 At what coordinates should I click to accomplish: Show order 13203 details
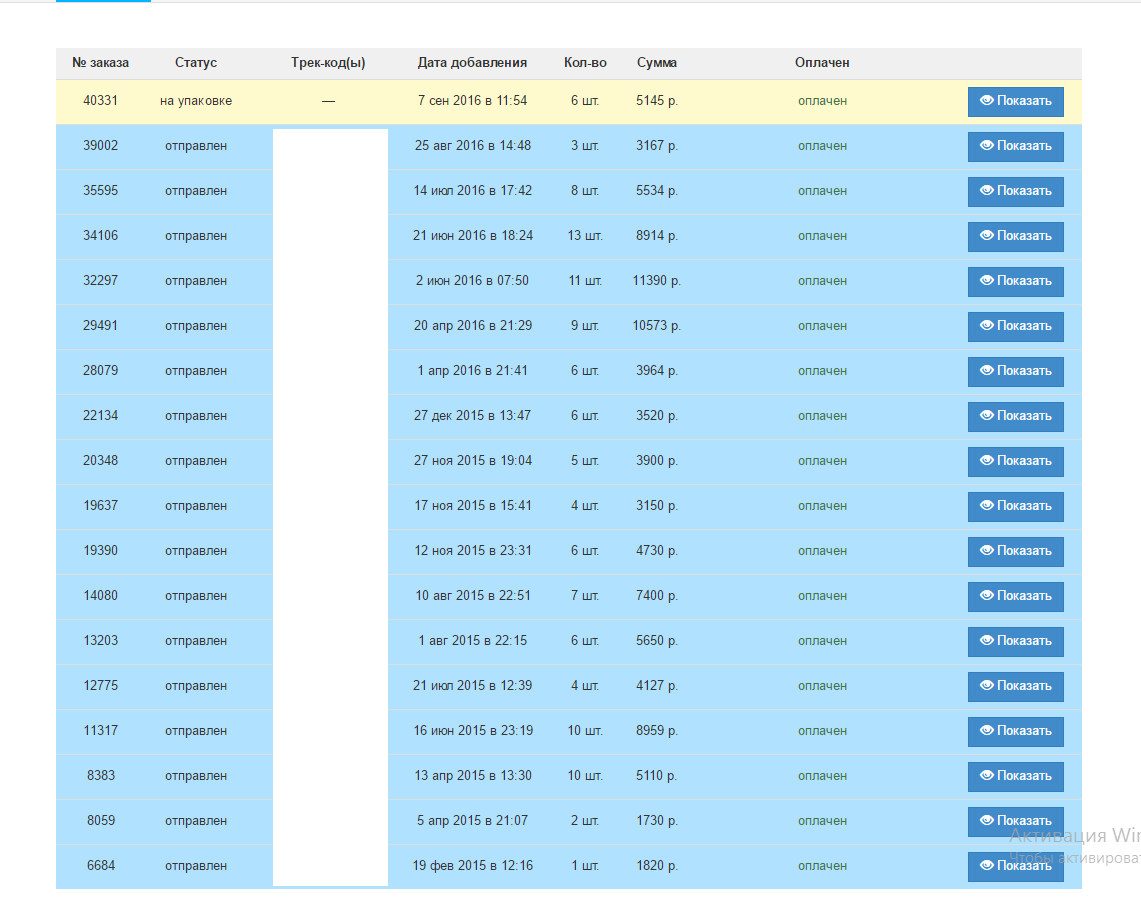click(x=1015, y=641)
